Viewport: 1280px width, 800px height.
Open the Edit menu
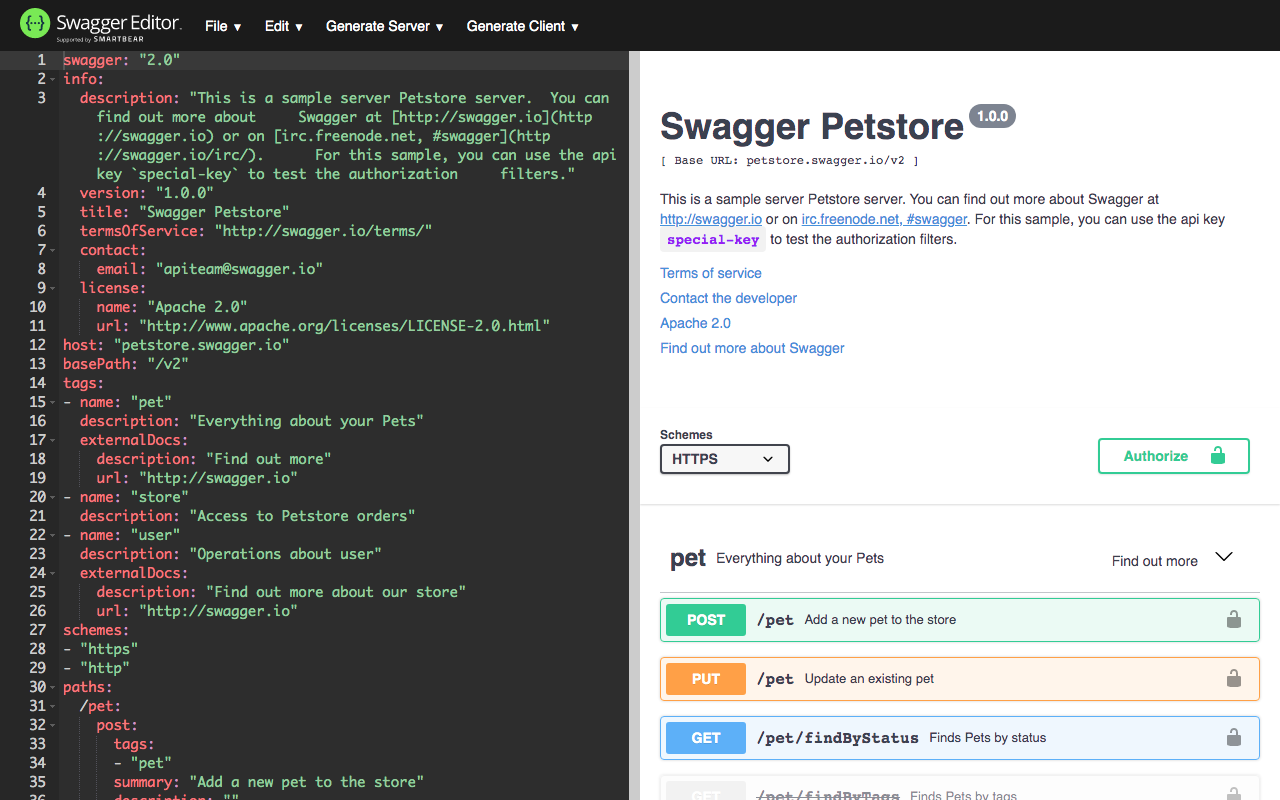pos(282,26)
